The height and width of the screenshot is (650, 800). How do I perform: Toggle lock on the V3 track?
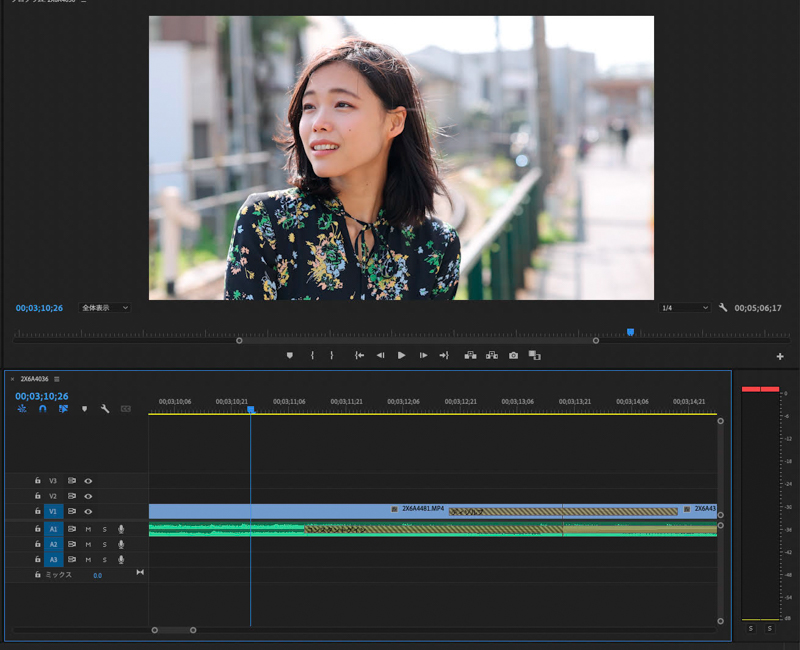pos(37,480)
